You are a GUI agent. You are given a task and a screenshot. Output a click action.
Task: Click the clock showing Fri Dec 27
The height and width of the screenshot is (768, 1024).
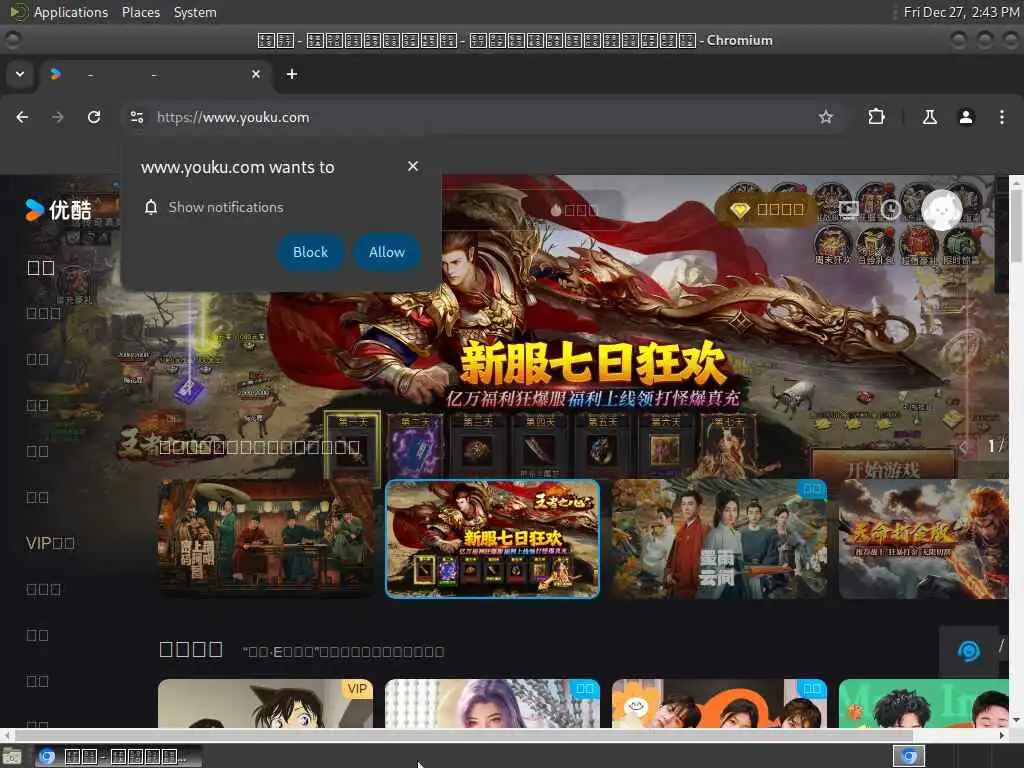point(961,12)
